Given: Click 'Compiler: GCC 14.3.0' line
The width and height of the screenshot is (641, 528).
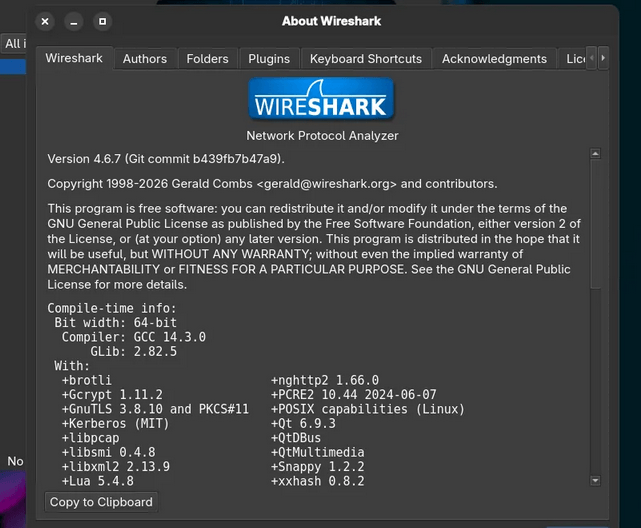Looking at the screenshot, I should 134,337.
